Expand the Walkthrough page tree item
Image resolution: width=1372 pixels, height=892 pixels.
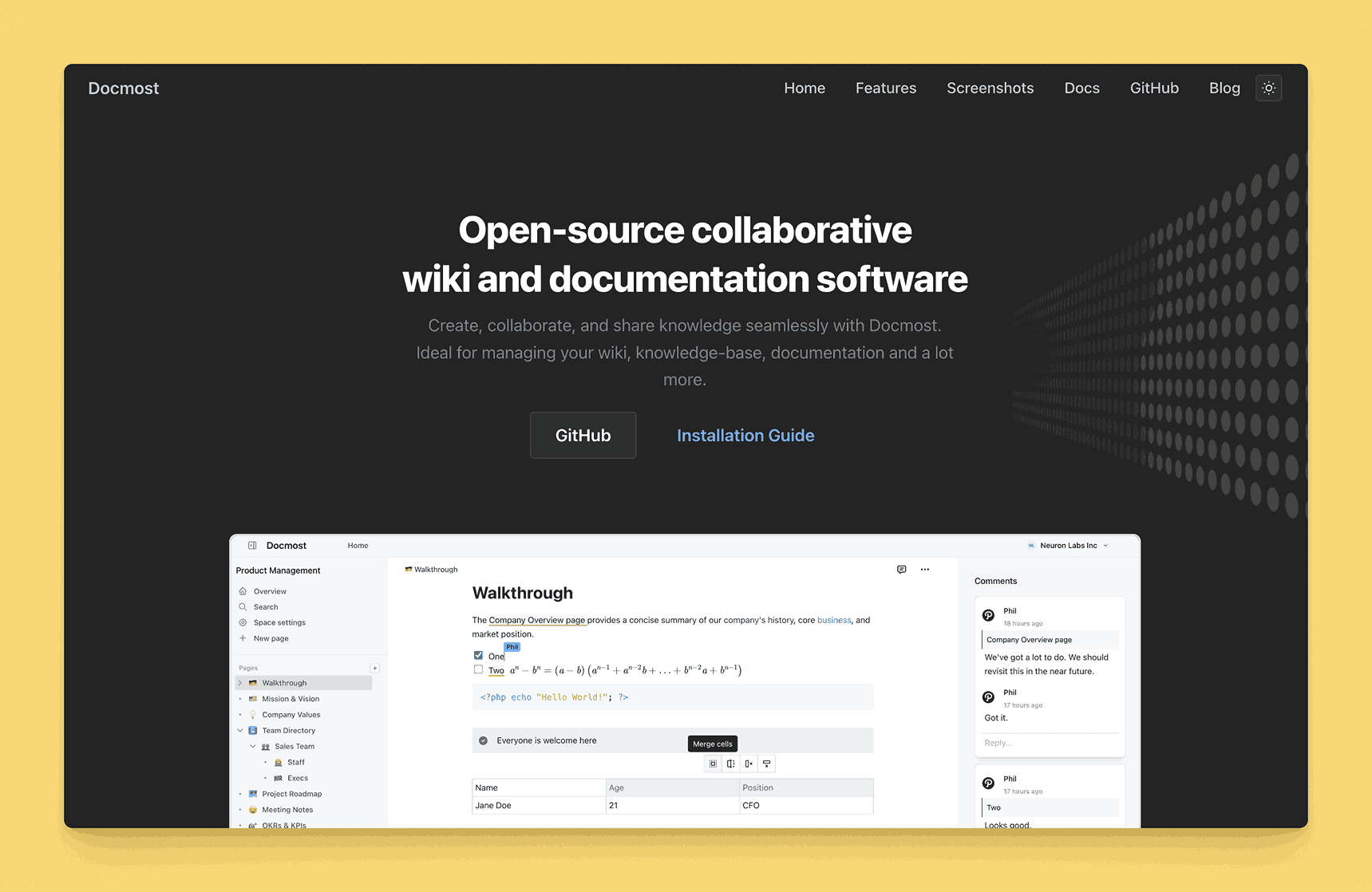240,683
